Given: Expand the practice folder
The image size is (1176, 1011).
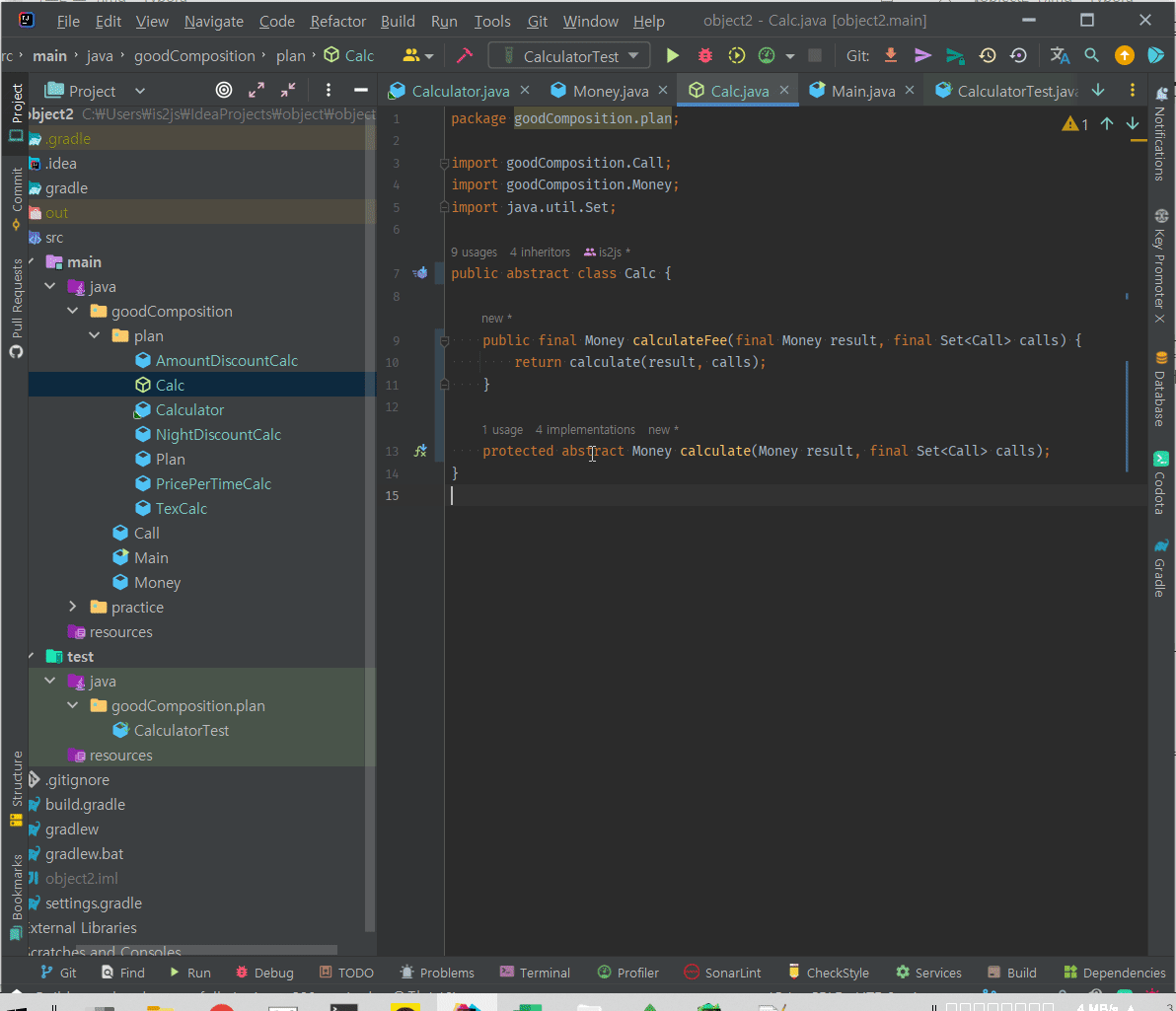Looking at the screenshot, I should pyautogui.click(x=73, y=608).
